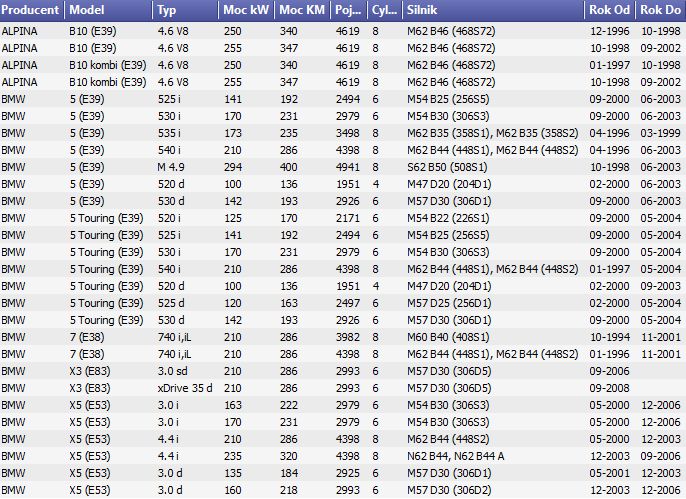Select the 535 i type cell
The image size is (686, 499).
(169, 133)
